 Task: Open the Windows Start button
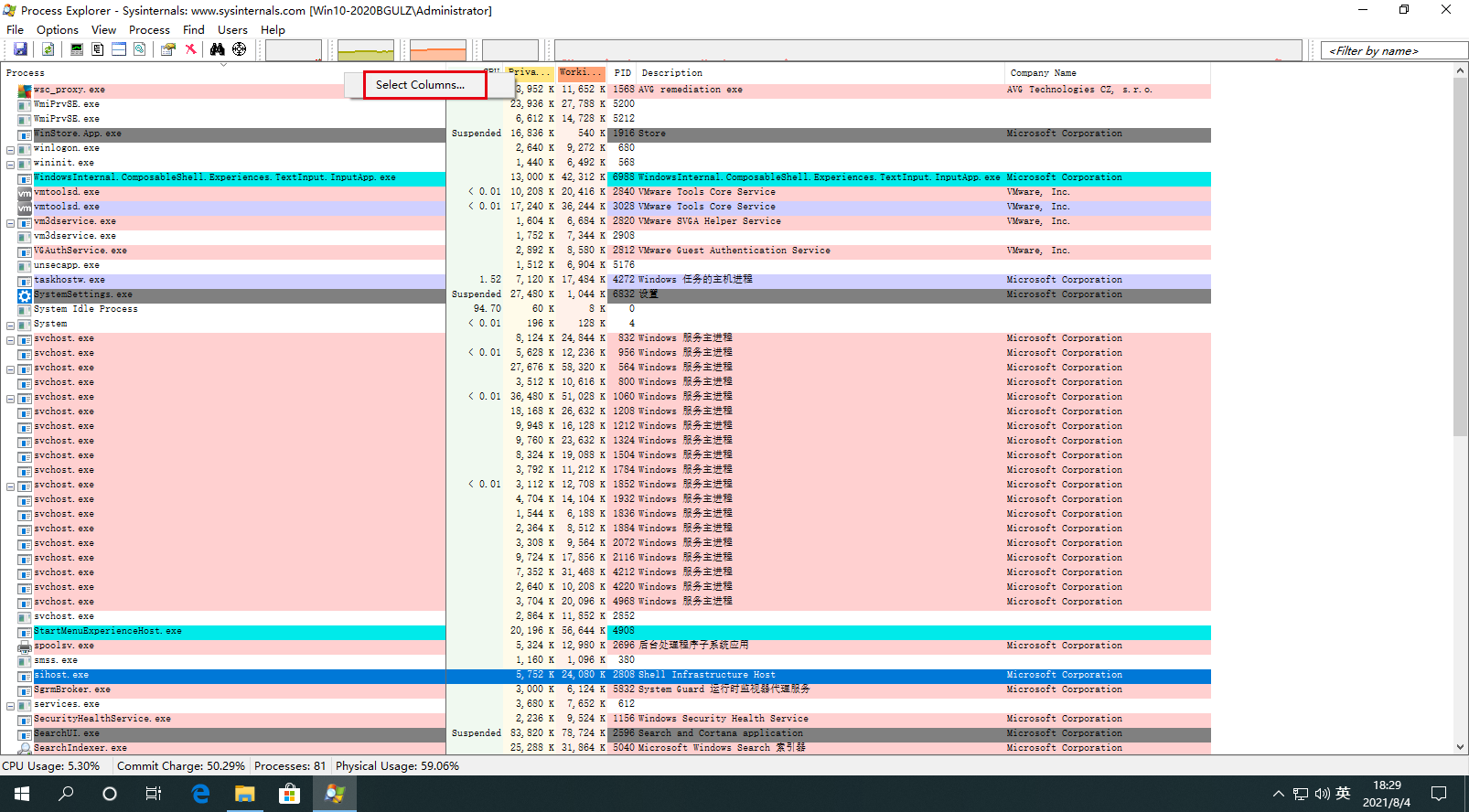[22, 794]
